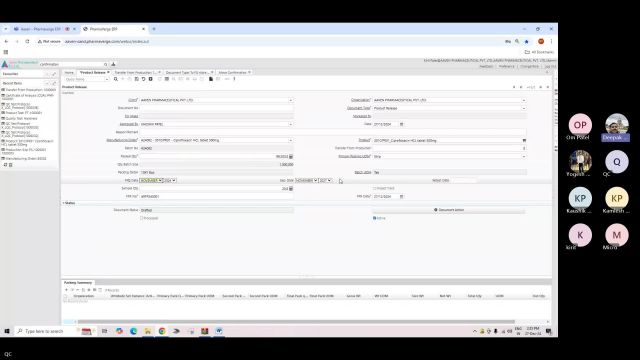Image resolution: width=640 pixels, height=360 pixels.
Task: Open the calendar picker beside PPR Date
Action: (401, 196)
